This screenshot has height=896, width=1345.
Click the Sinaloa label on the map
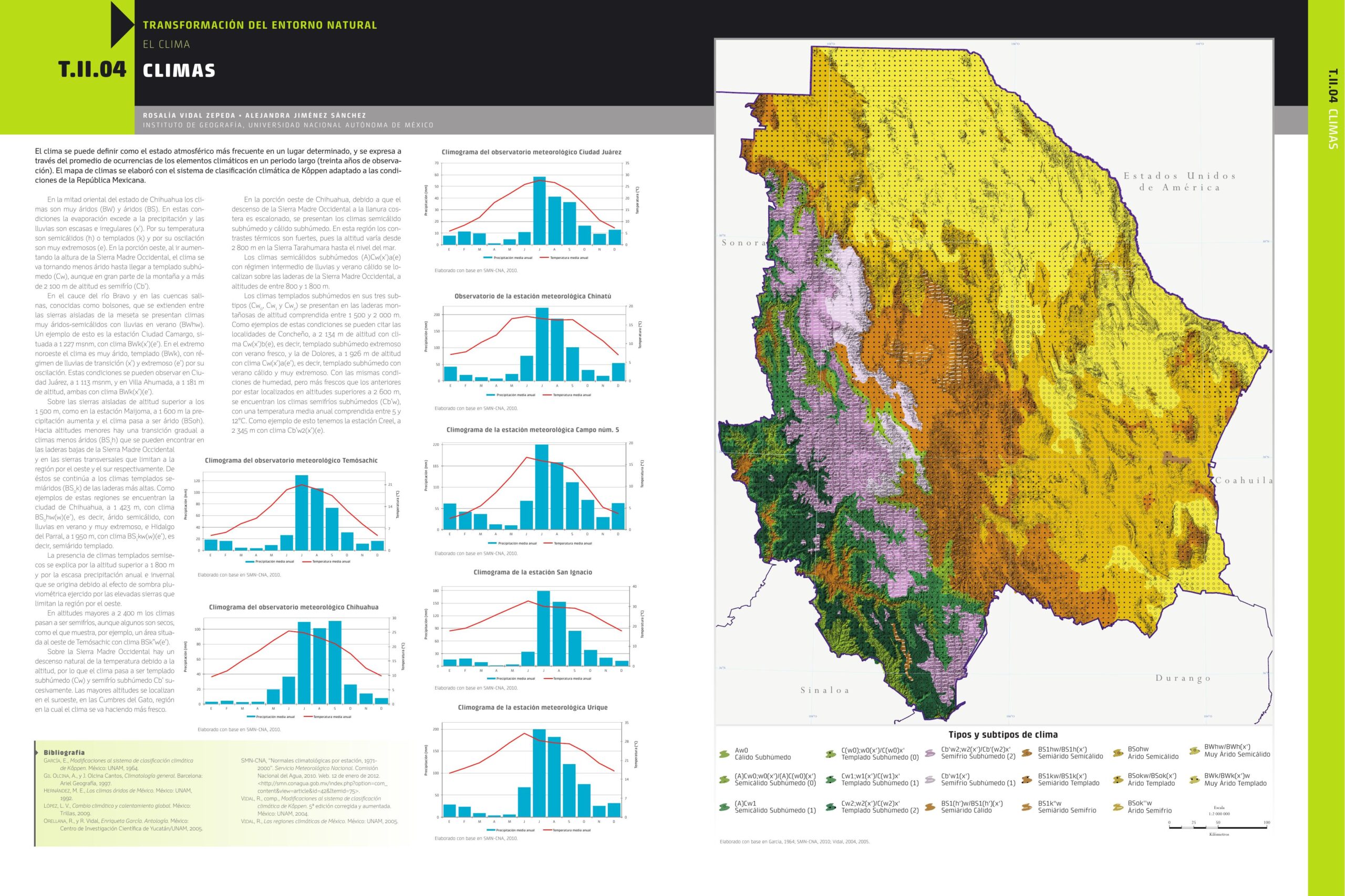click(x=824, y=690)
